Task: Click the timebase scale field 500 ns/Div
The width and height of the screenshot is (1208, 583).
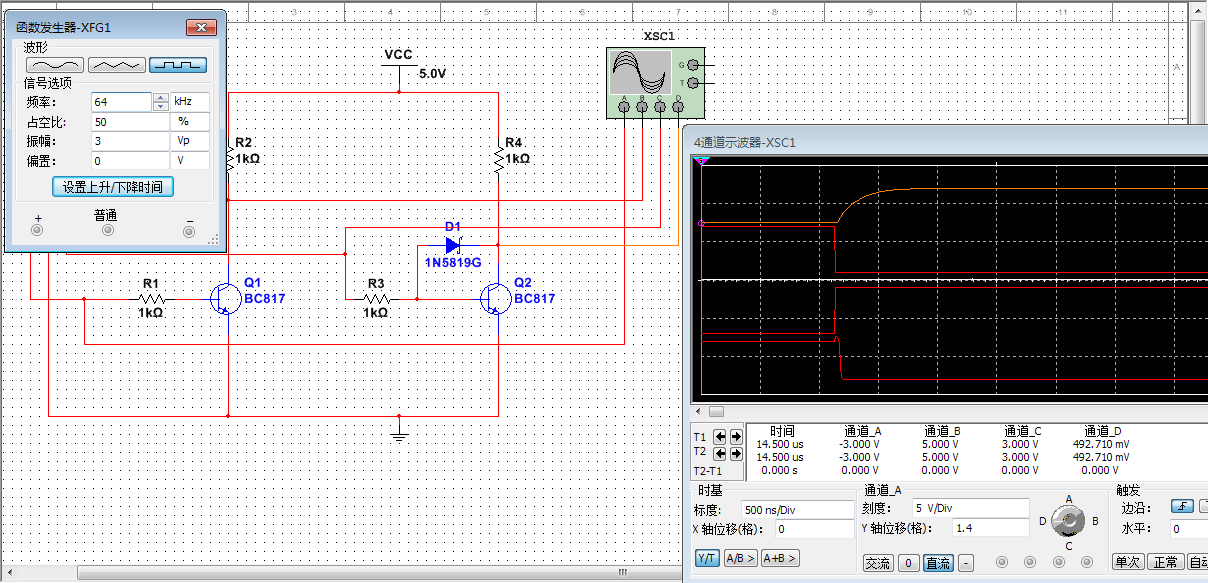Action: pos(798,510)
